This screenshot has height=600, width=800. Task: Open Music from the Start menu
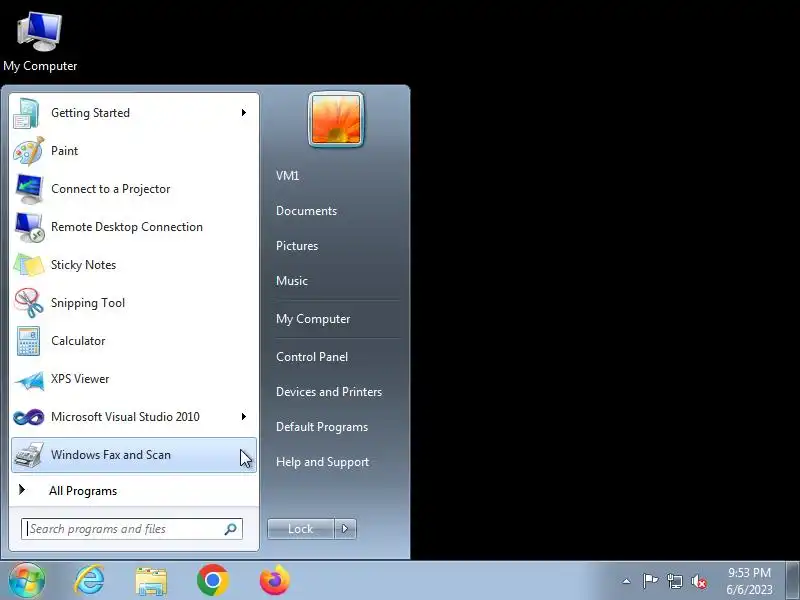click(x=292, y=281)
